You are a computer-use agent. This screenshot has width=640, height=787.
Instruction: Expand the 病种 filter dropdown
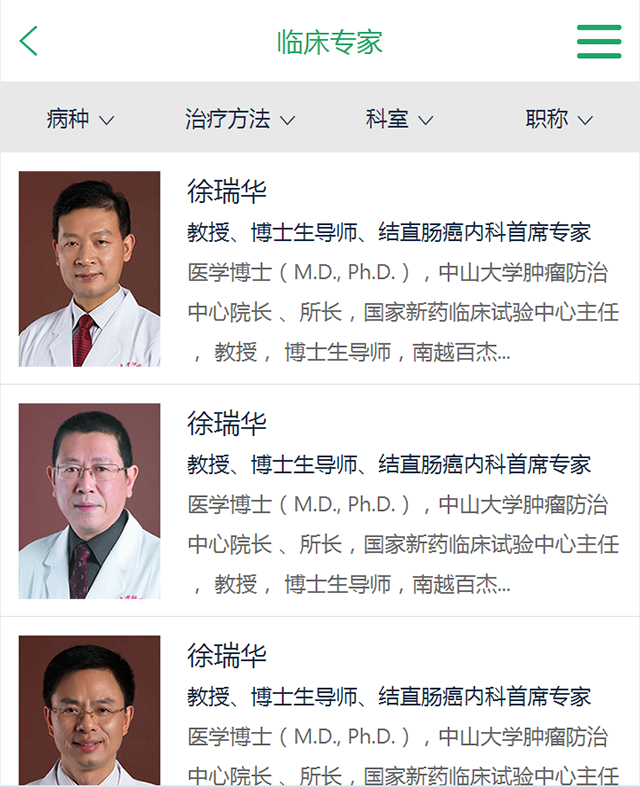click(80, 119)
